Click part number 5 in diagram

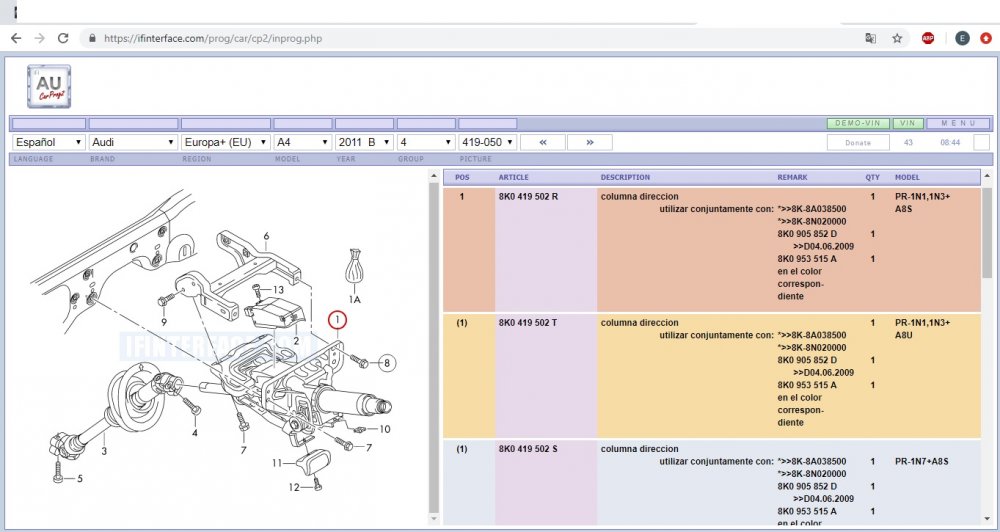pos(80,478)
